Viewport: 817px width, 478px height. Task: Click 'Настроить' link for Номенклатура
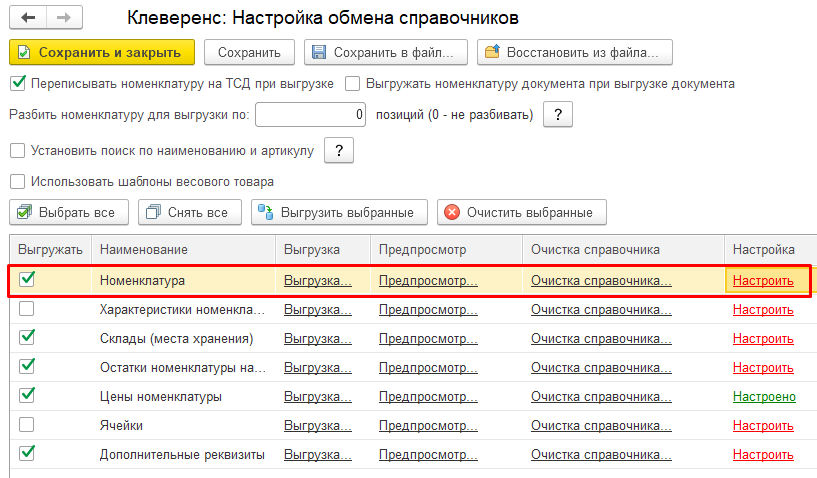point(763,280)
